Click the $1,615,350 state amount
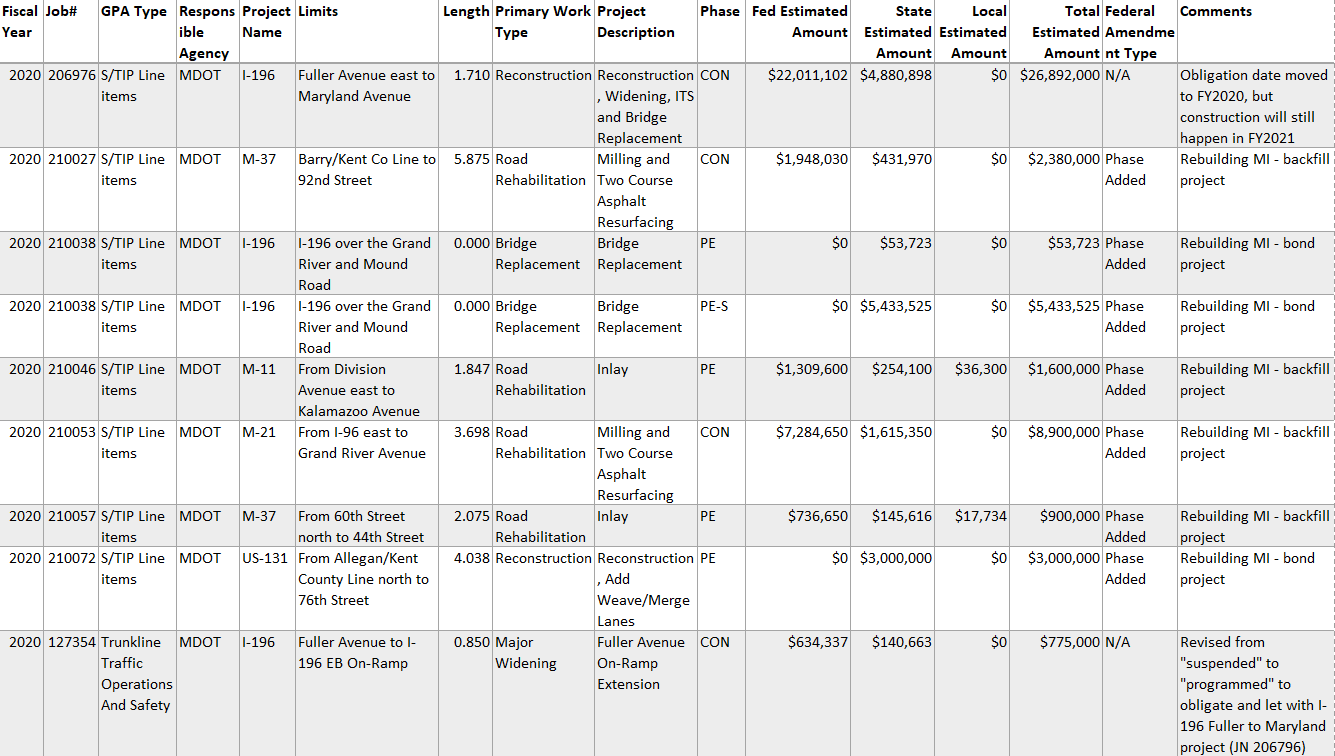 pyautogui.click(x=895, y=432)
